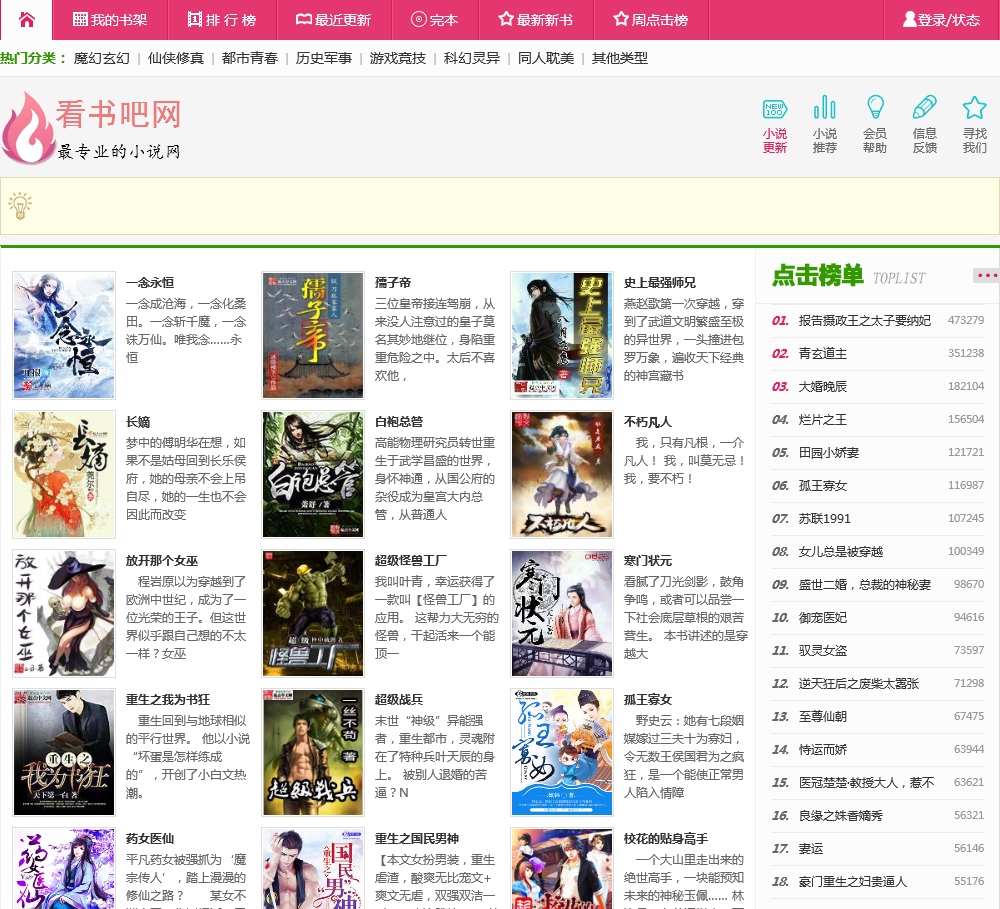Click the 史上最强师兄 title link
The image size is (1000, 909).
tap(659, 283)
